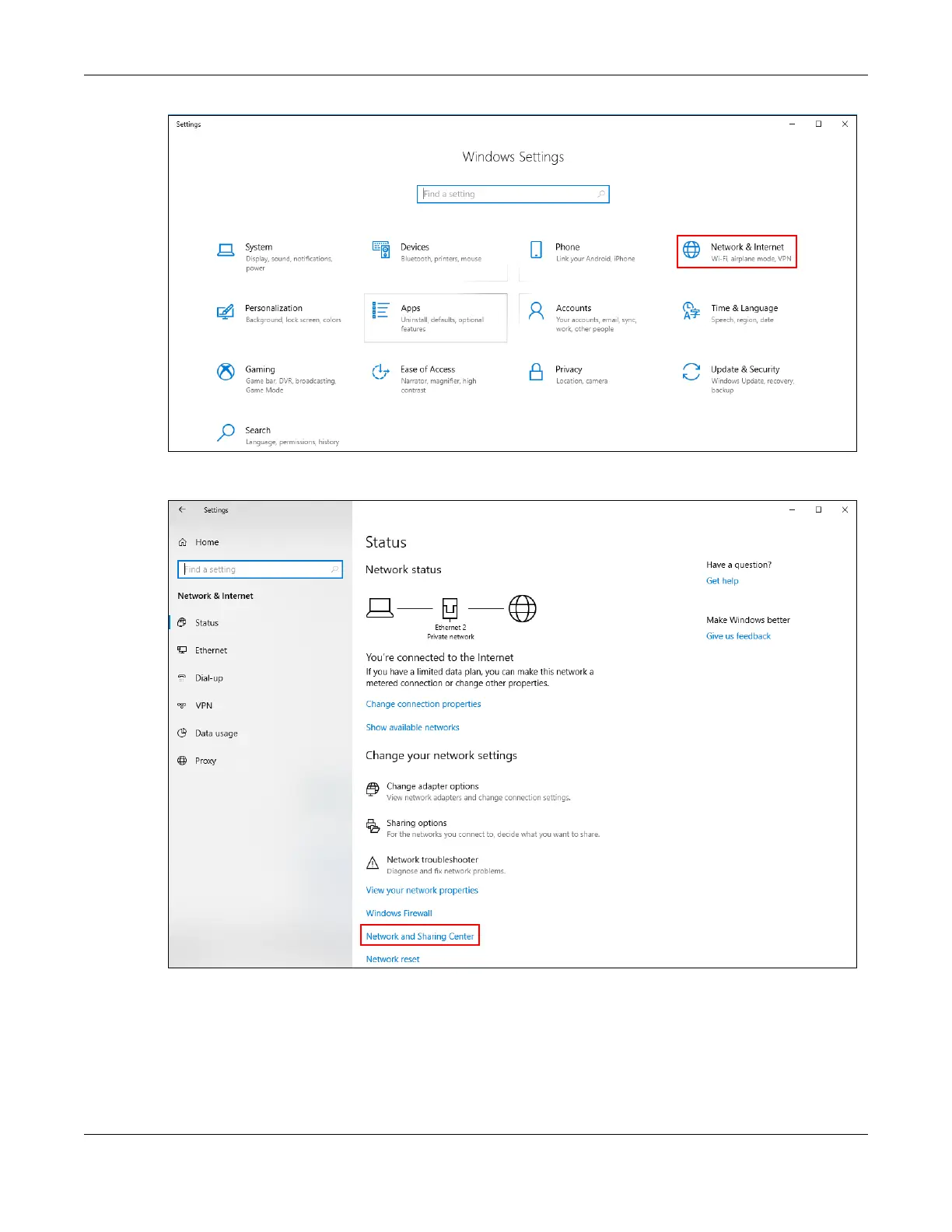Click the Status sidebar icon

click(182, 622)
